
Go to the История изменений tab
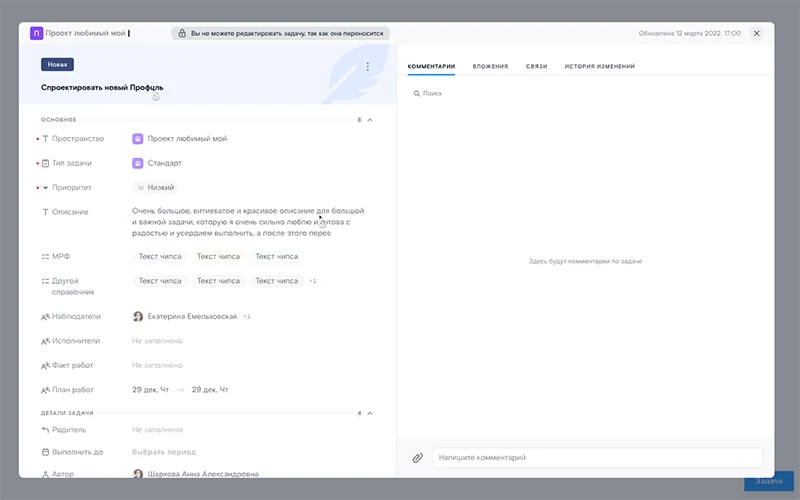tap(599, 67)
